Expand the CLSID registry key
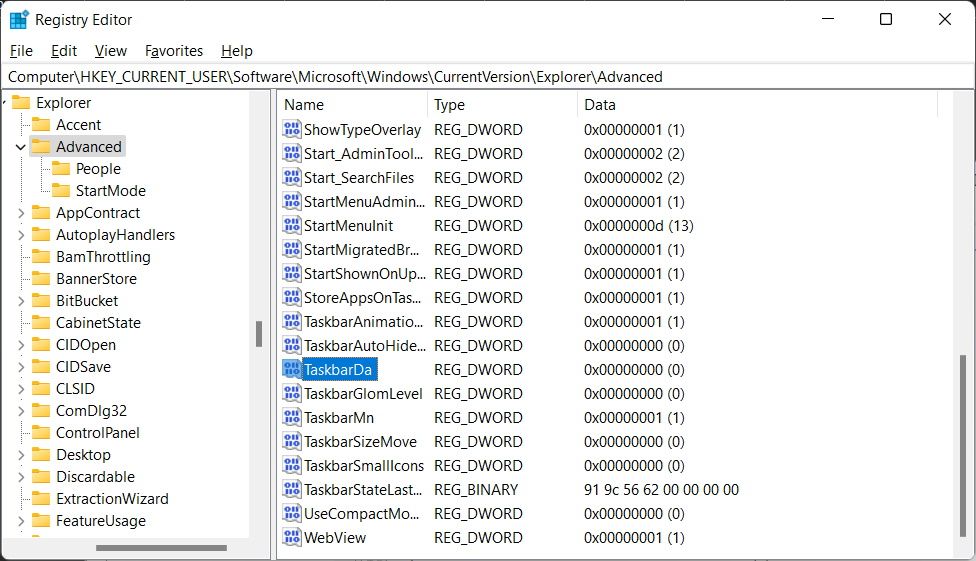The height and width of the screenshot is (561, 976). (x=21, y=389)
